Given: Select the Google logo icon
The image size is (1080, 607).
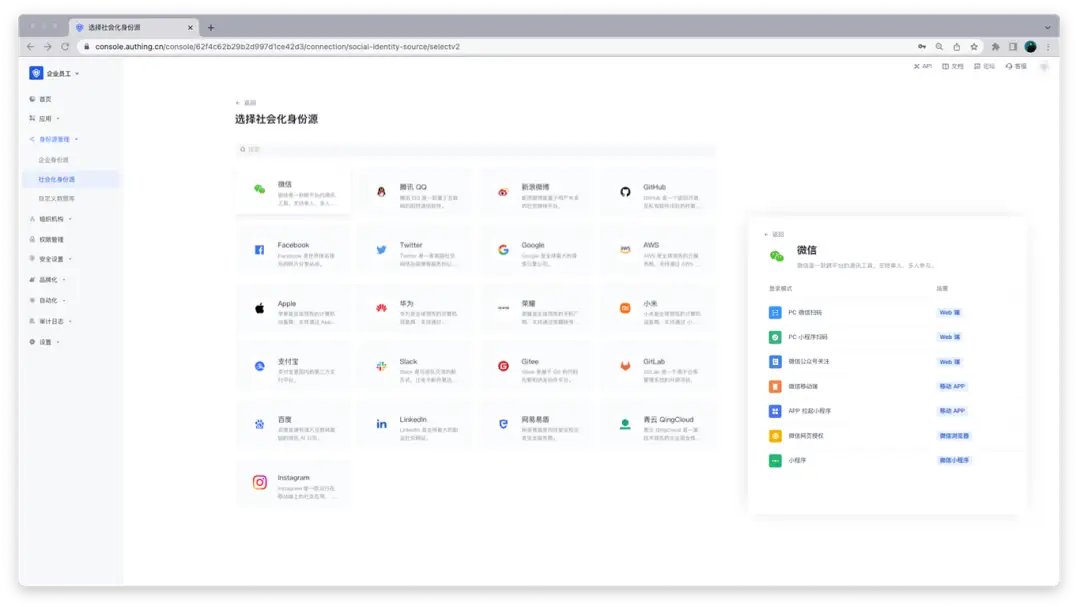Looking at the screenshot, I should pos(503,249).
